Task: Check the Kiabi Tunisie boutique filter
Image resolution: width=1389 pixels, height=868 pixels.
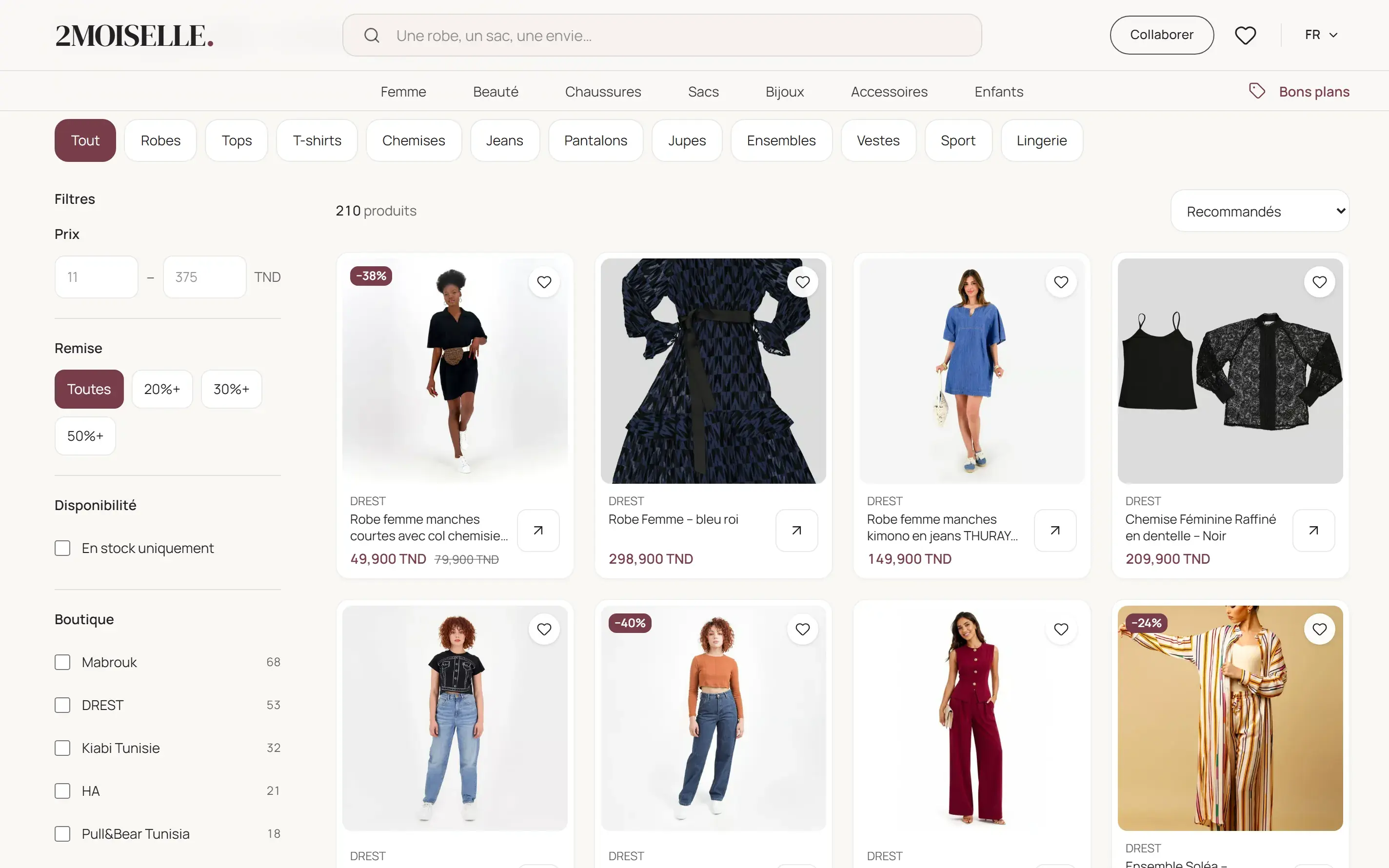Action: 62,748
